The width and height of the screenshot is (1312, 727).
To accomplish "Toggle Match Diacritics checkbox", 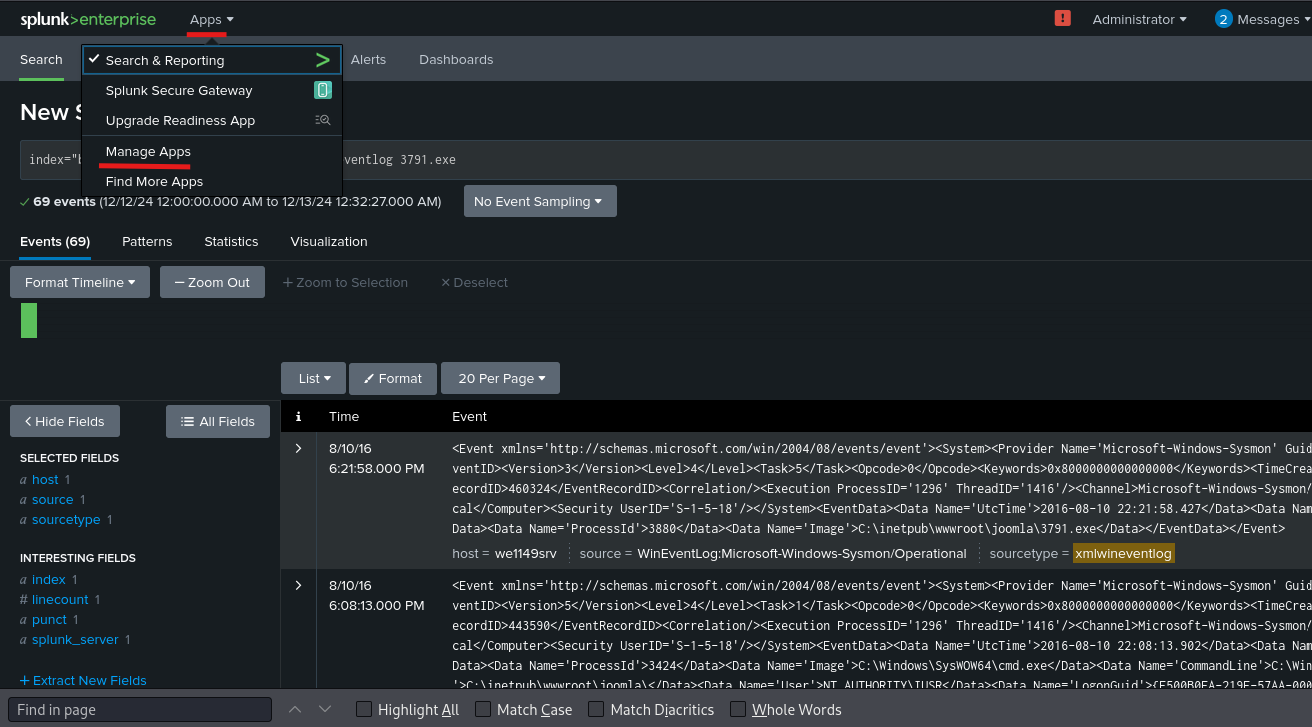I will point(596,709).
